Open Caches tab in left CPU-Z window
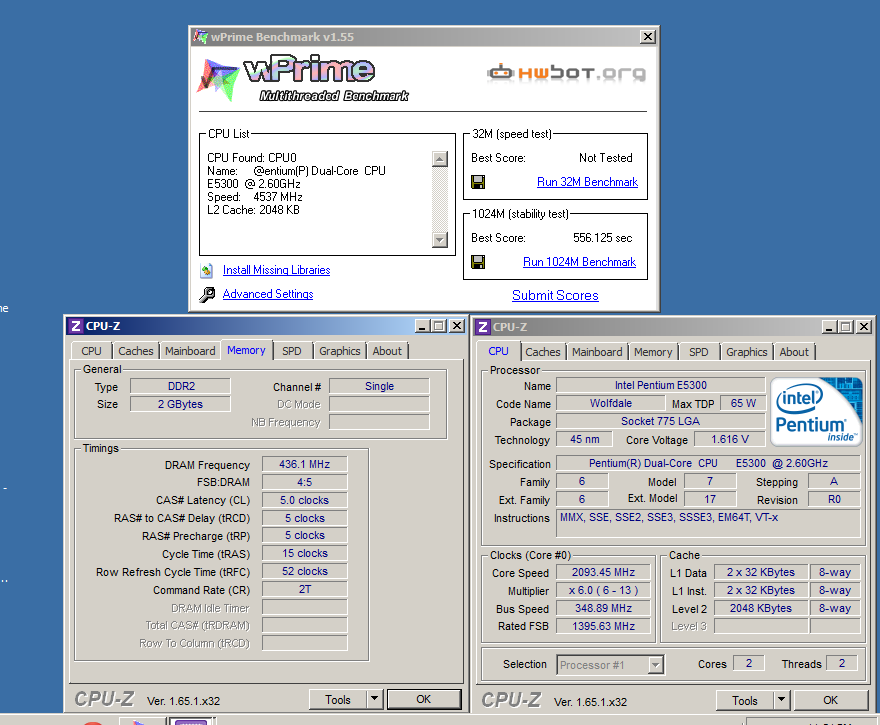The width and height of the screenshot is (880, 725). click(135, 351)
